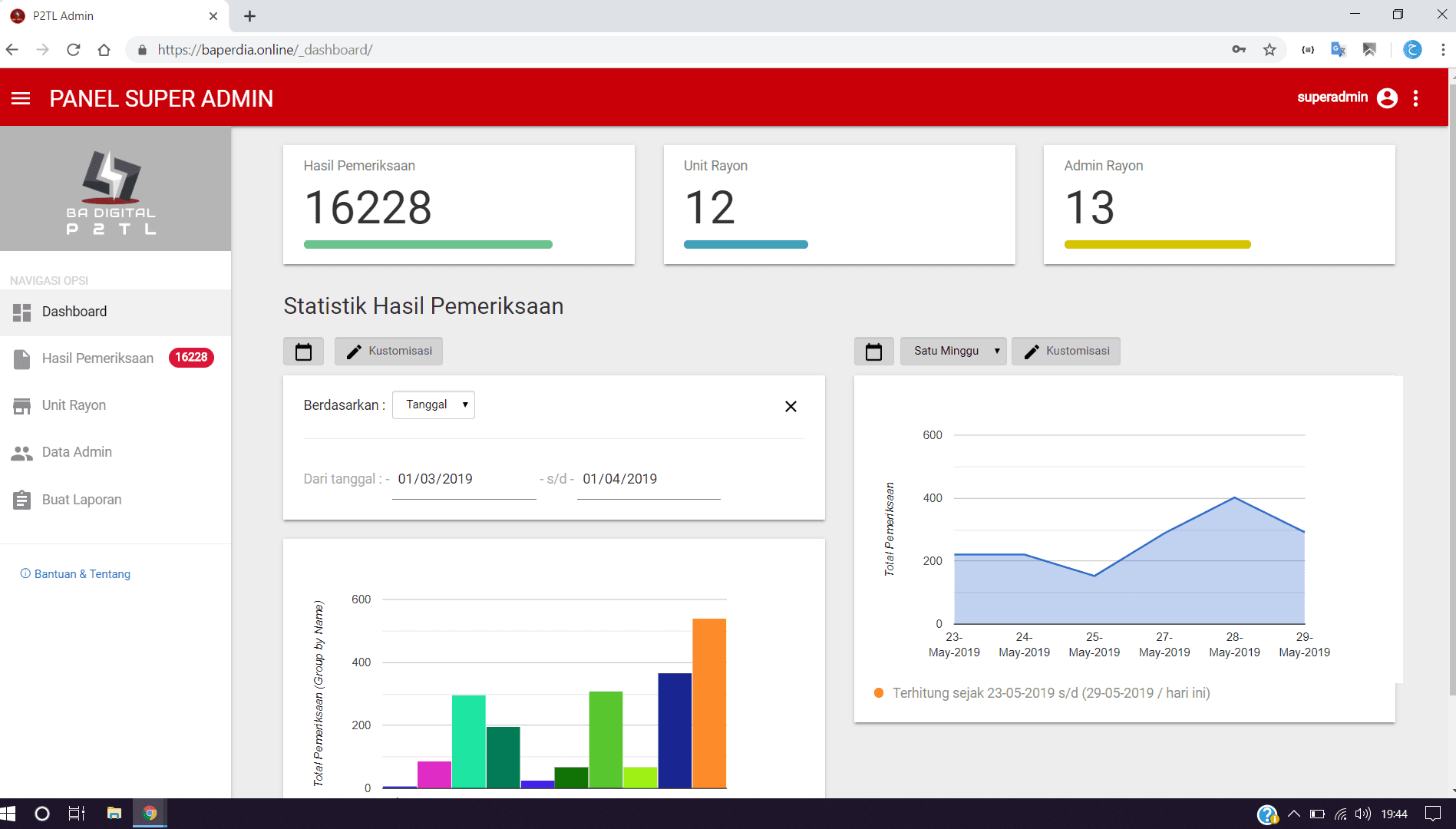The width and height of the screenshot is (1456, 829).
Task: Click the Unit Rayon 12 summary card
Action: 840,205
